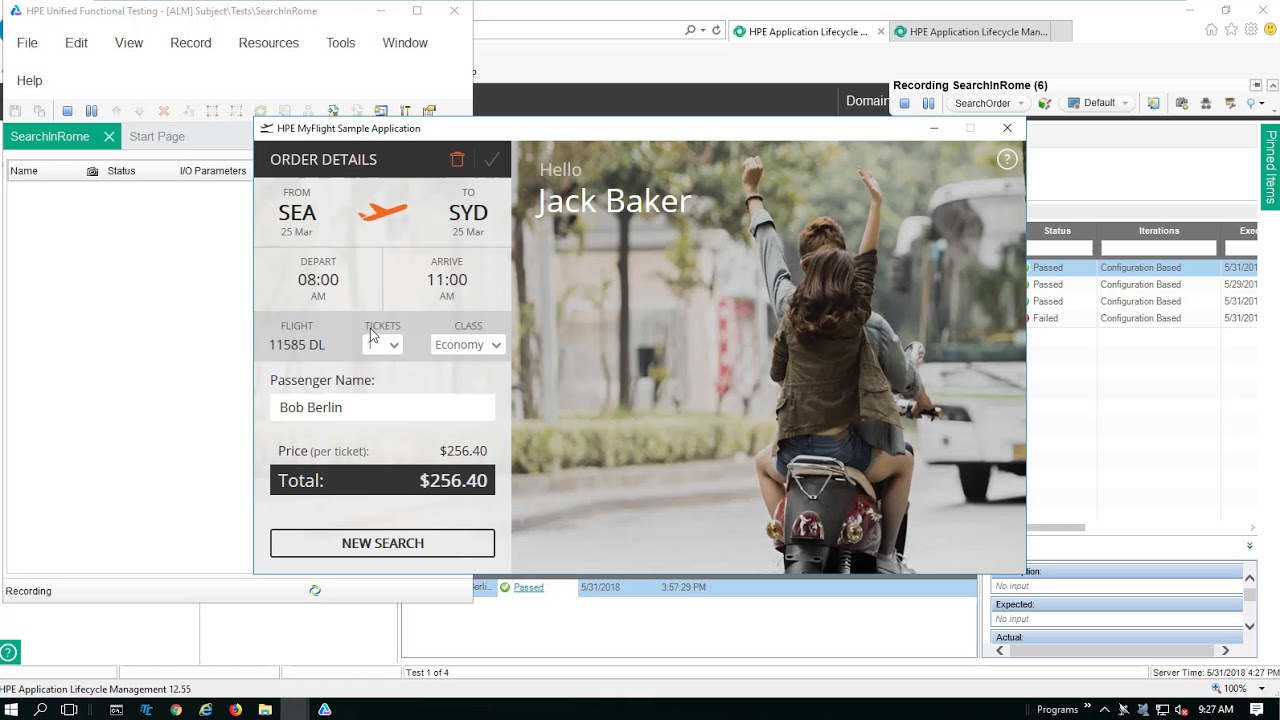Click the Iterations column filter box
The image size is (1280, 720).
pos(1159,248)
